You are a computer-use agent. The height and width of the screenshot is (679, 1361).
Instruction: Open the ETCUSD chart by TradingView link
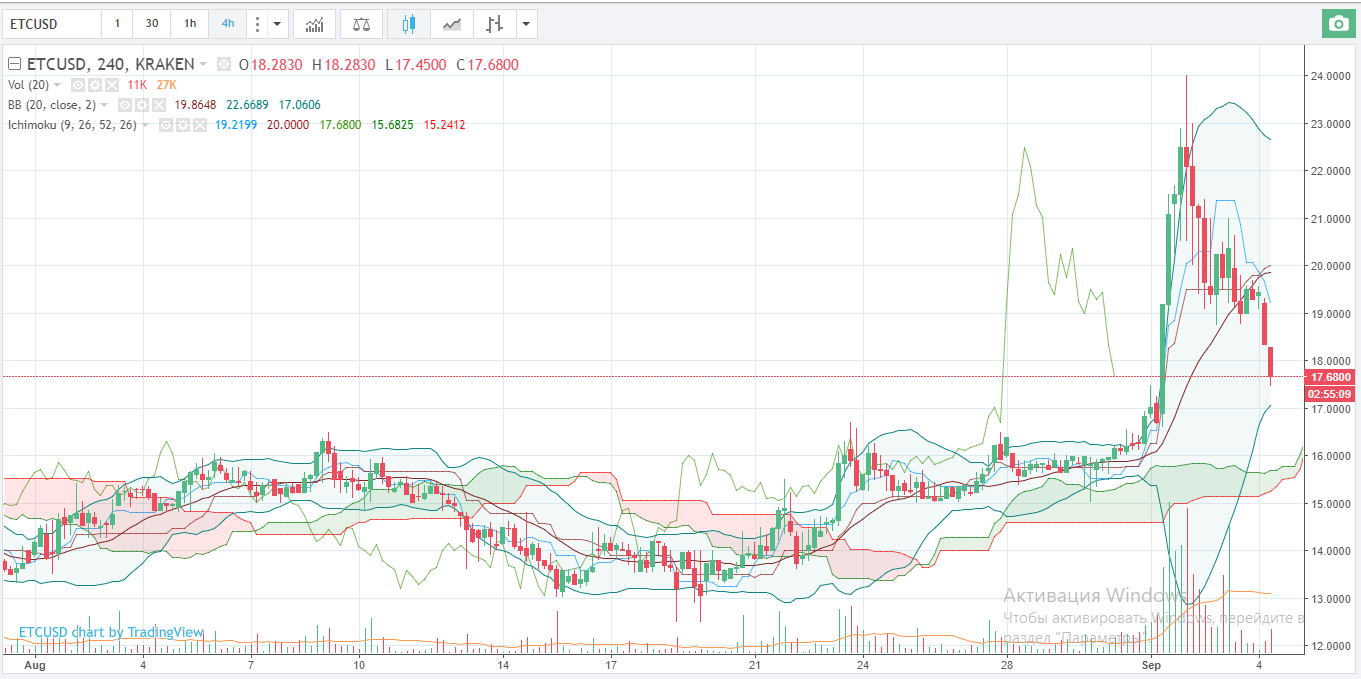pos(111,632)
